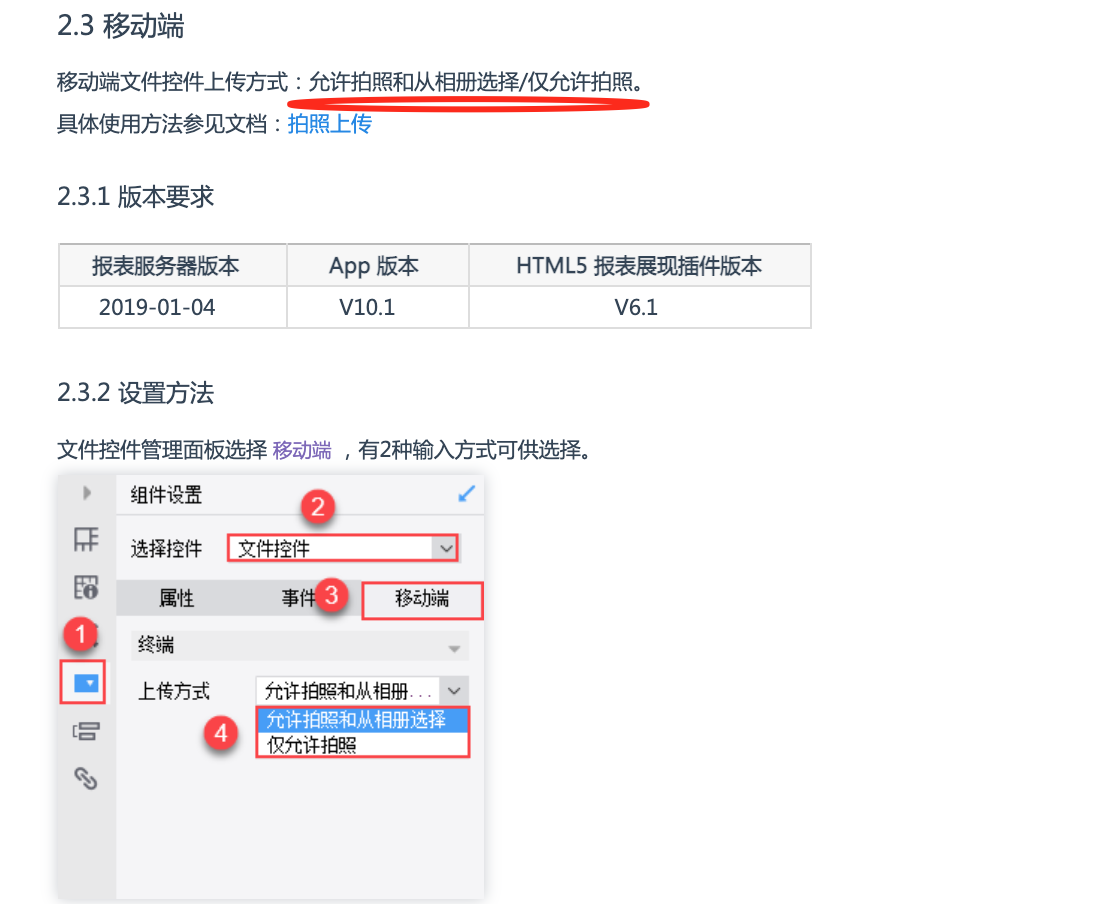Screen dimensions: 1094x904
Task: Choose 允许拍照和从相册选择 option in list
Action: point(363,720)
